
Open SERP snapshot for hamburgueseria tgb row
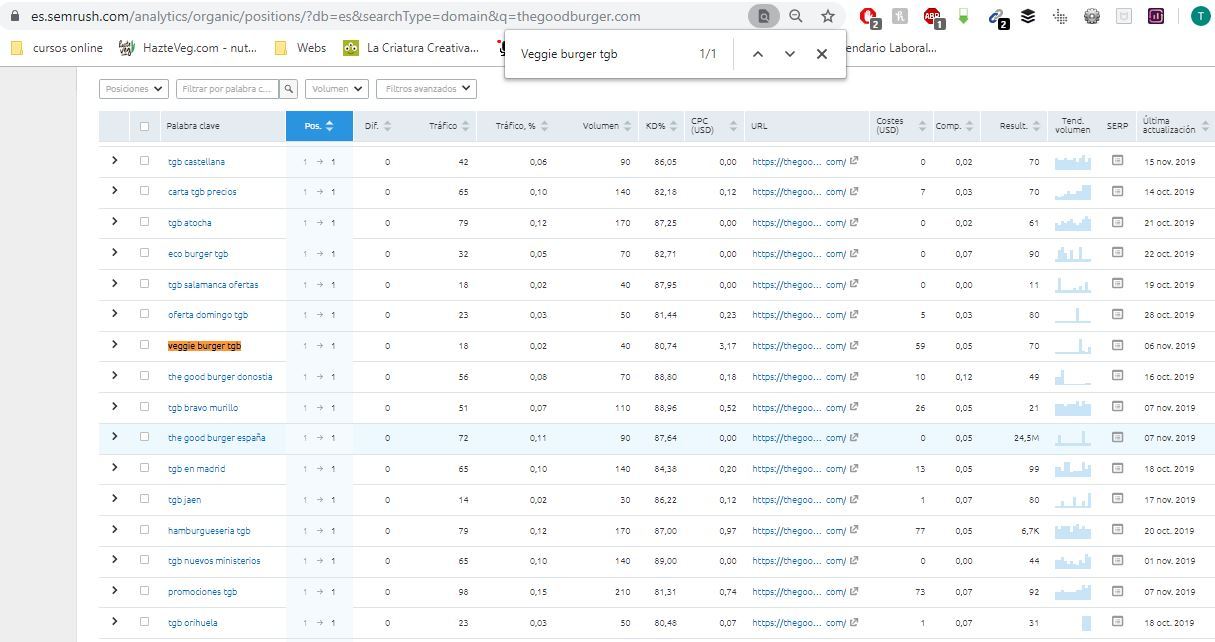(1117, 530)
